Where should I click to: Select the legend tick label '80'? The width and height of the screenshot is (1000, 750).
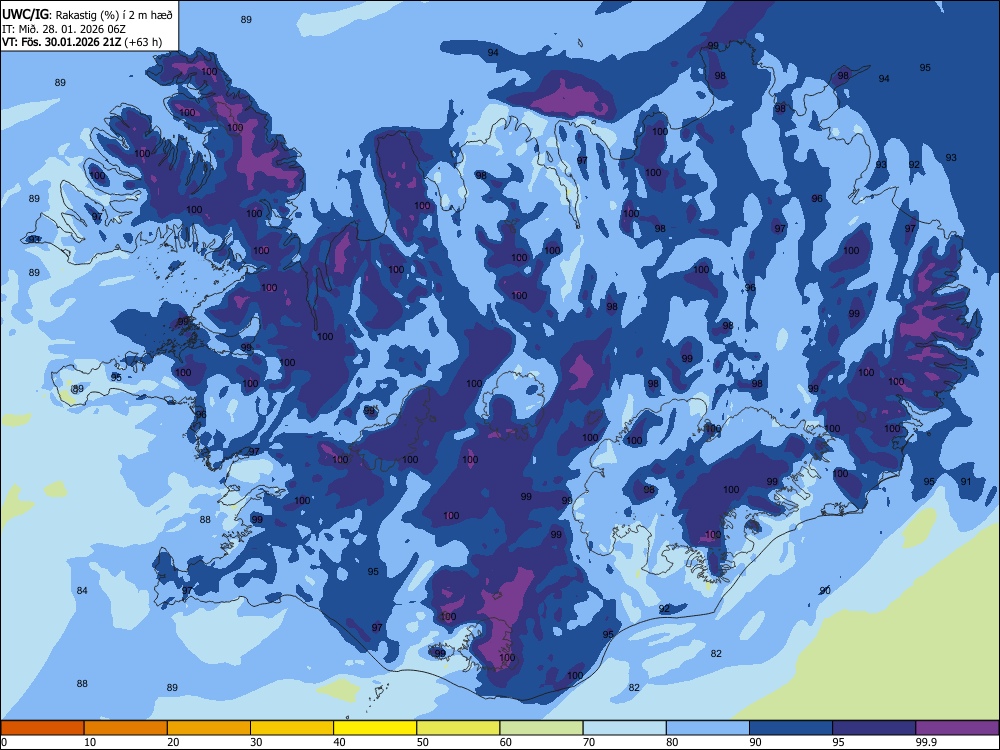coord(672,742)
